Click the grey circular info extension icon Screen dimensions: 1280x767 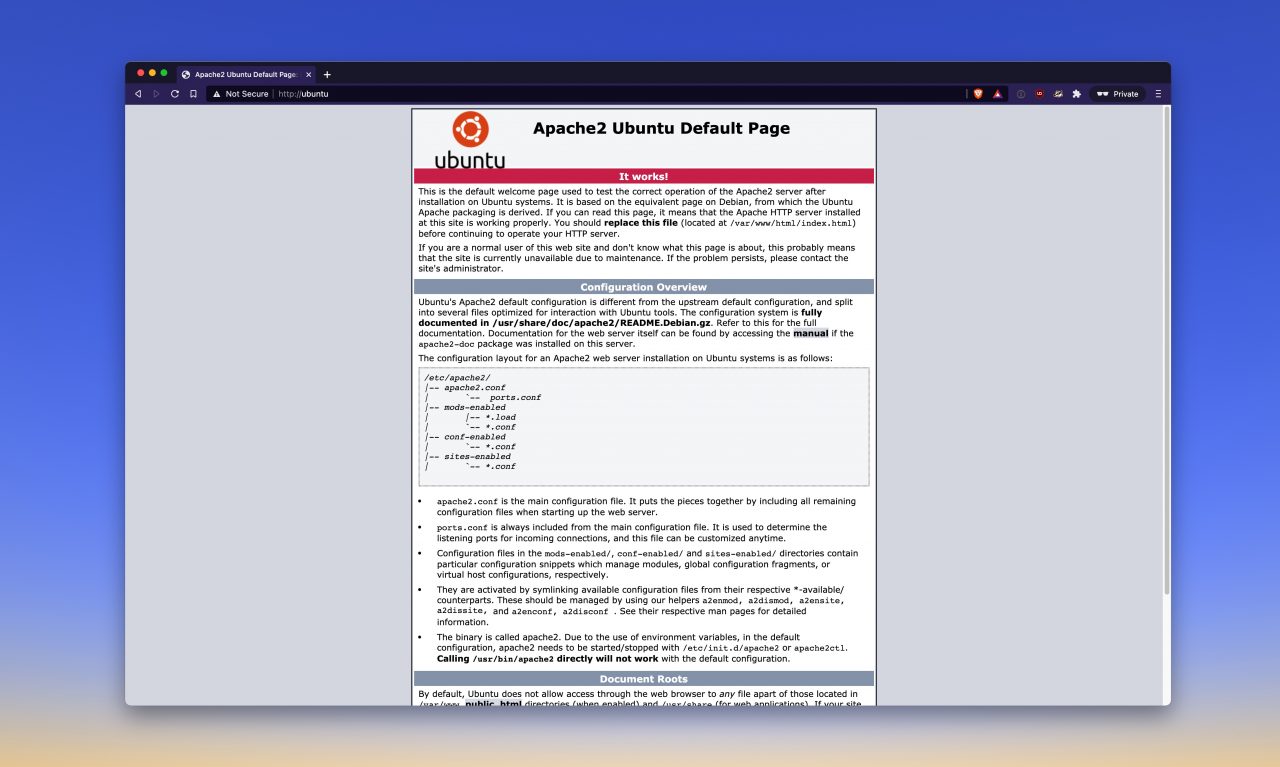click(x=1021, y=94)
